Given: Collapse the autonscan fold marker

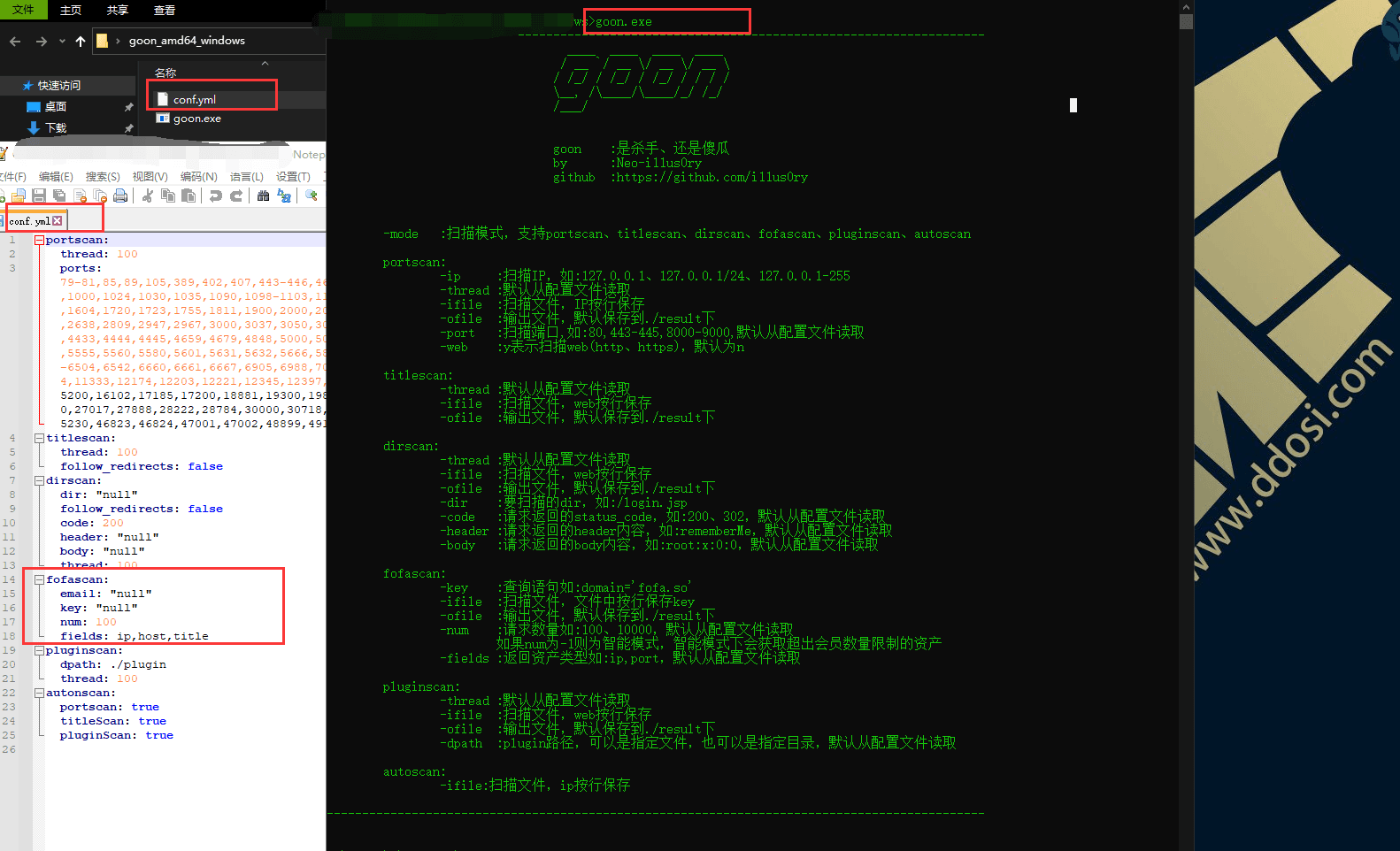Looking at the screenshot, I should [x=40, y=693].
